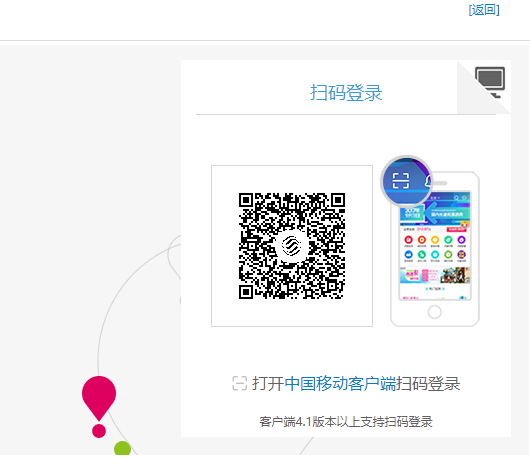Tap the phone illustration home button
This screenshot has width=530, height=457.
point(434,312)
